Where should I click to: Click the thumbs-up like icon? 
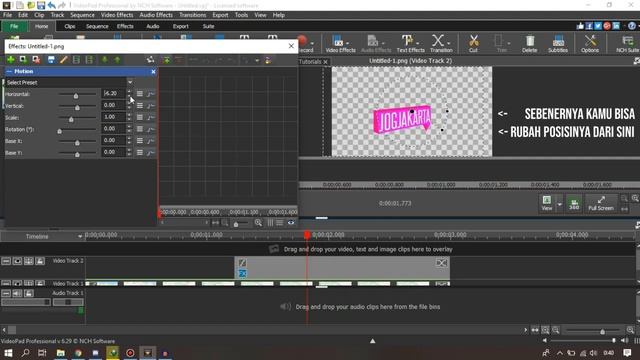point(580,26)
